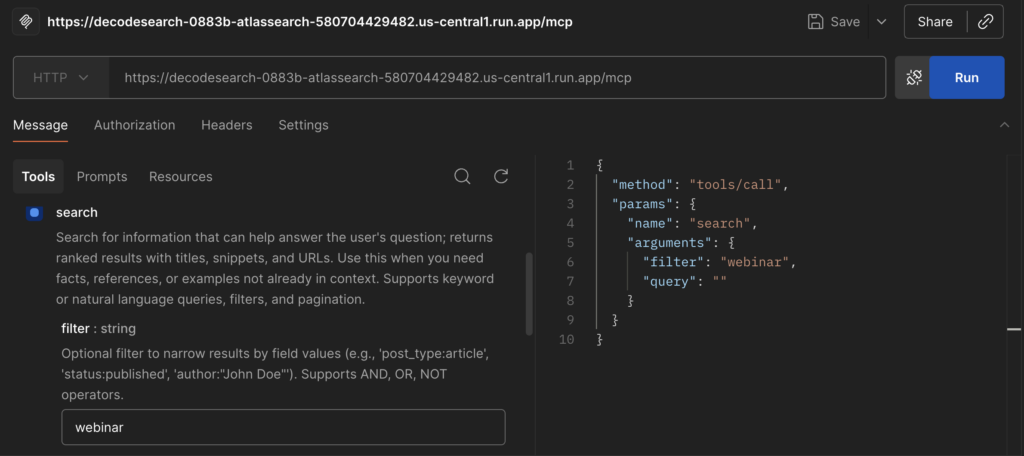Click the tools panel vertical scrollbar

(x=529, y=292)
